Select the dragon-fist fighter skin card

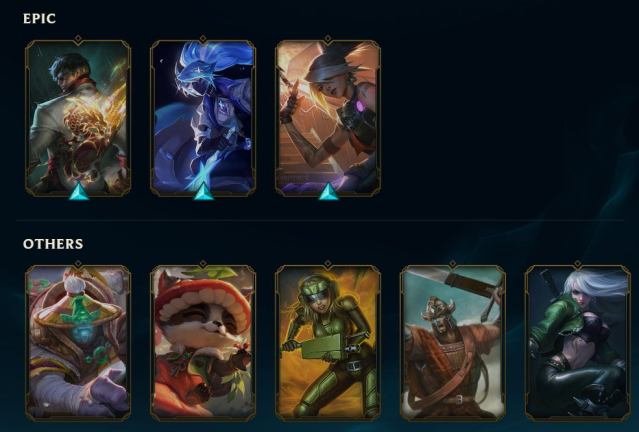click(x=78, y=117)
